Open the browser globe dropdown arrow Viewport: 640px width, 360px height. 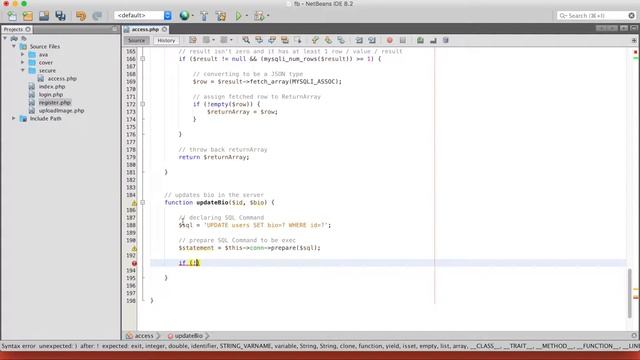193,16
